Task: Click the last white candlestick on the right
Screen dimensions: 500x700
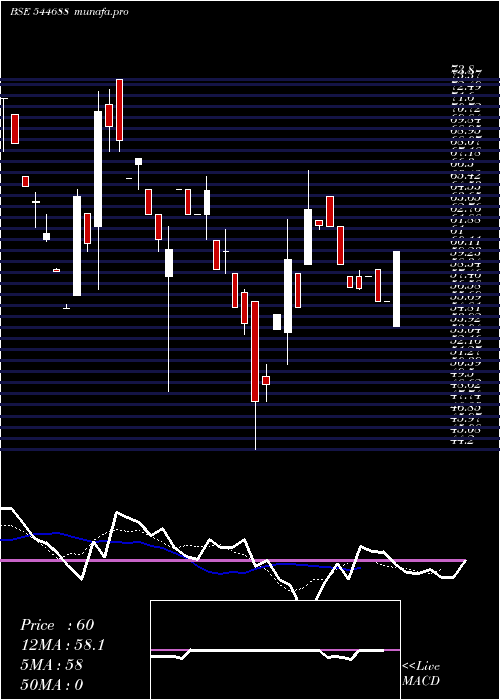Action: coord(396,289)
